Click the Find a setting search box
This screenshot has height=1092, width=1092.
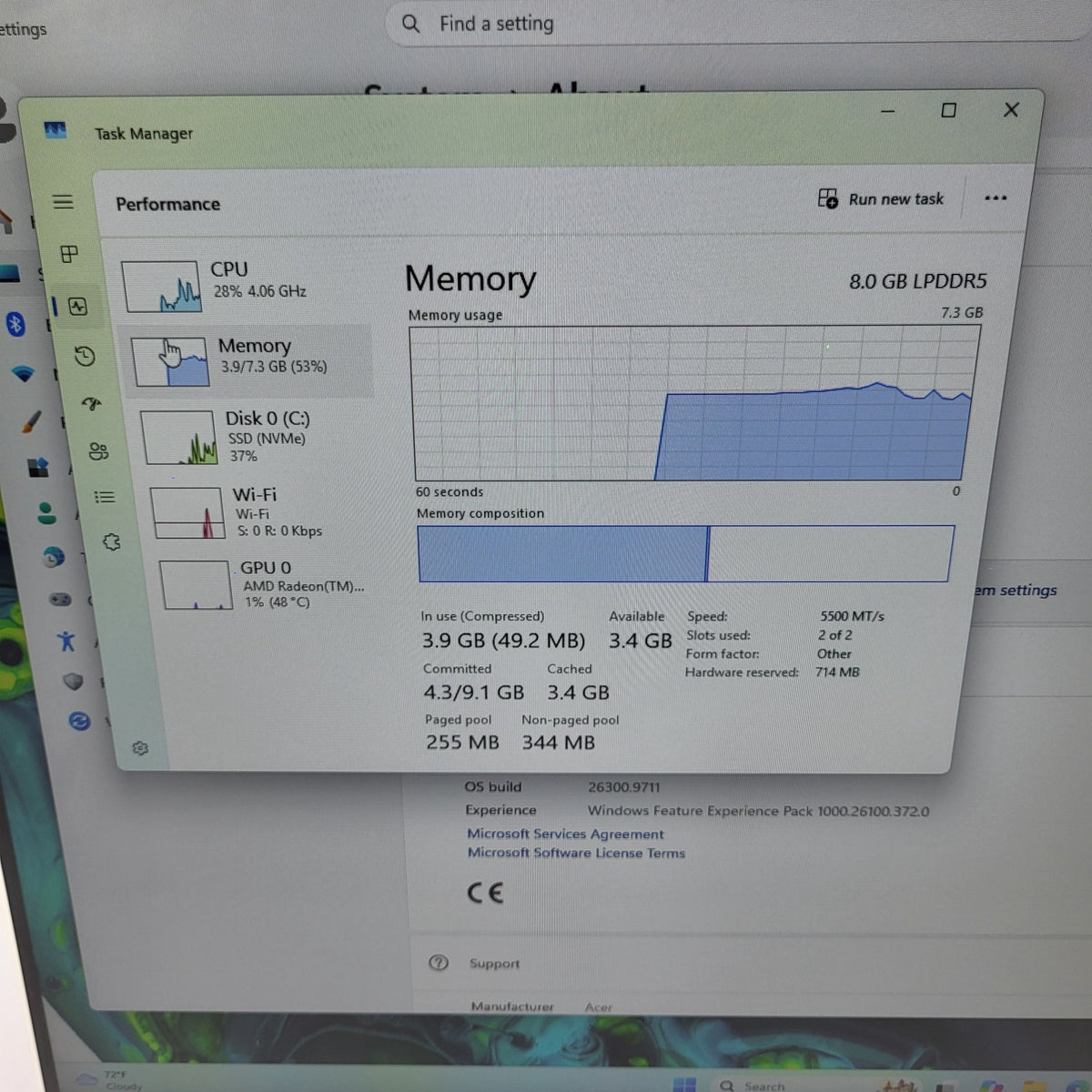[x=737, y=24]
